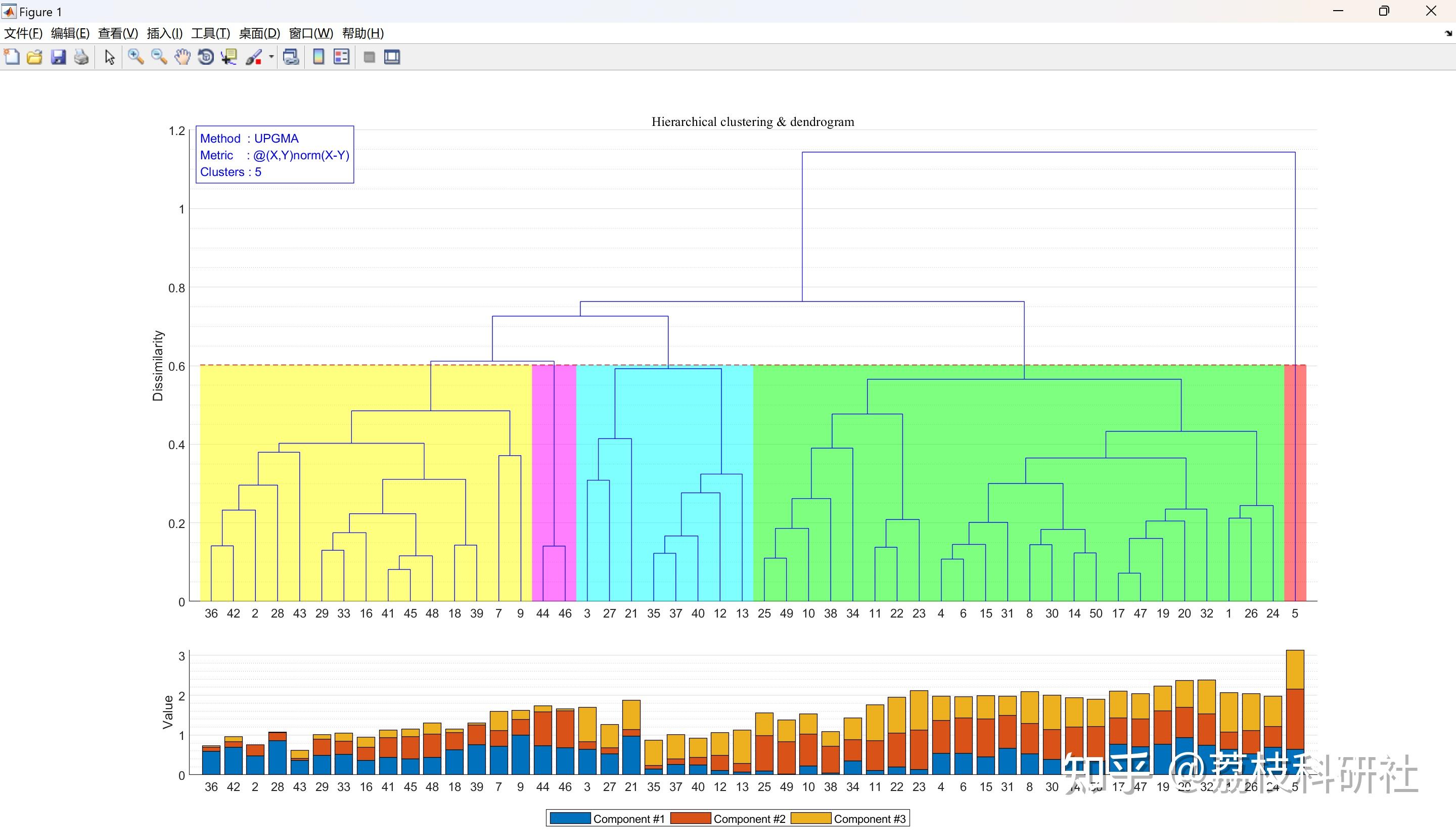Screen dimensions: 1456x834
Task: Expand the brush color dropdown arrow
Action: coord(271,57)
